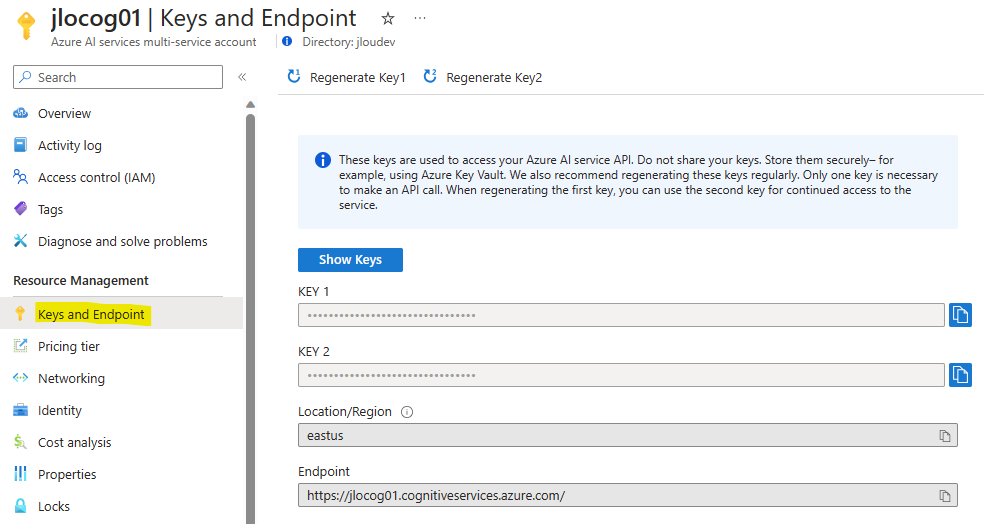Open the Pricing tier page
The height and width of the screenshot is (524, 984).
tap(68, 346)
